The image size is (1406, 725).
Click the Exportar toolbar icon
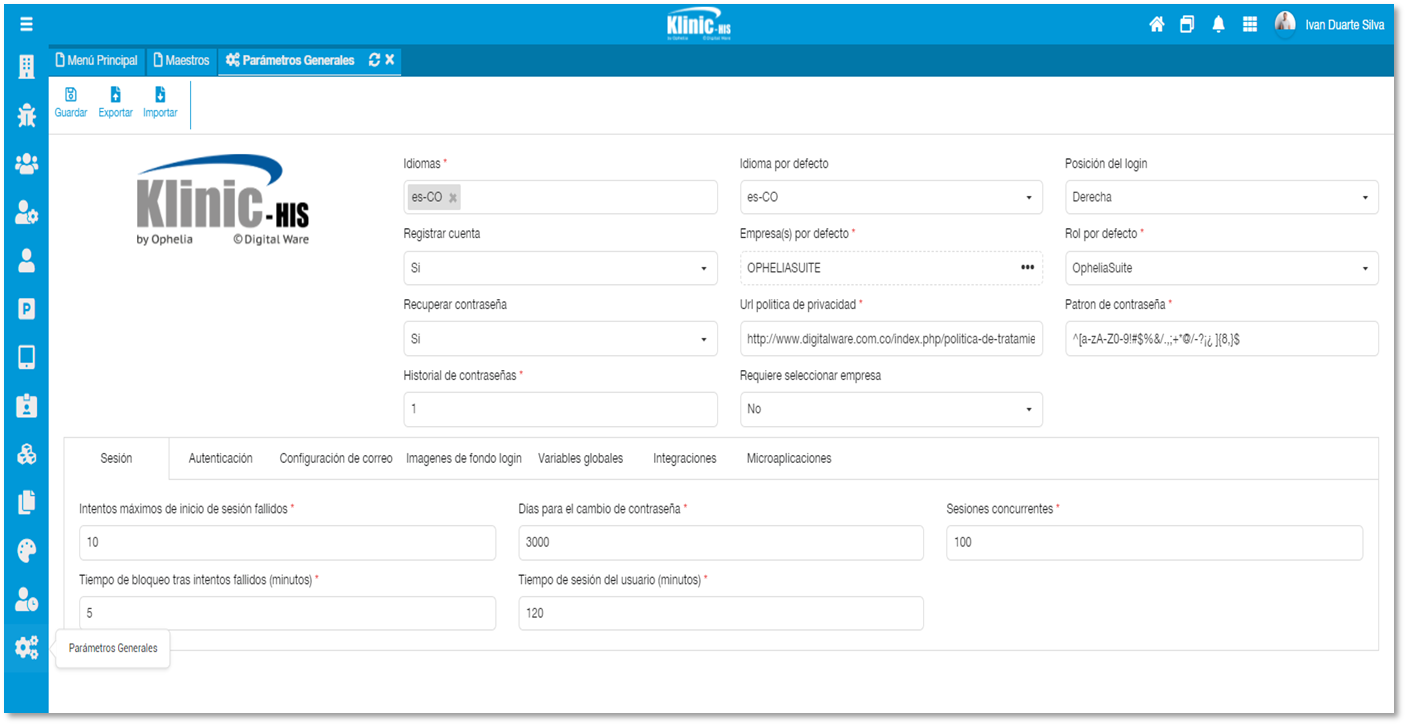115,95
